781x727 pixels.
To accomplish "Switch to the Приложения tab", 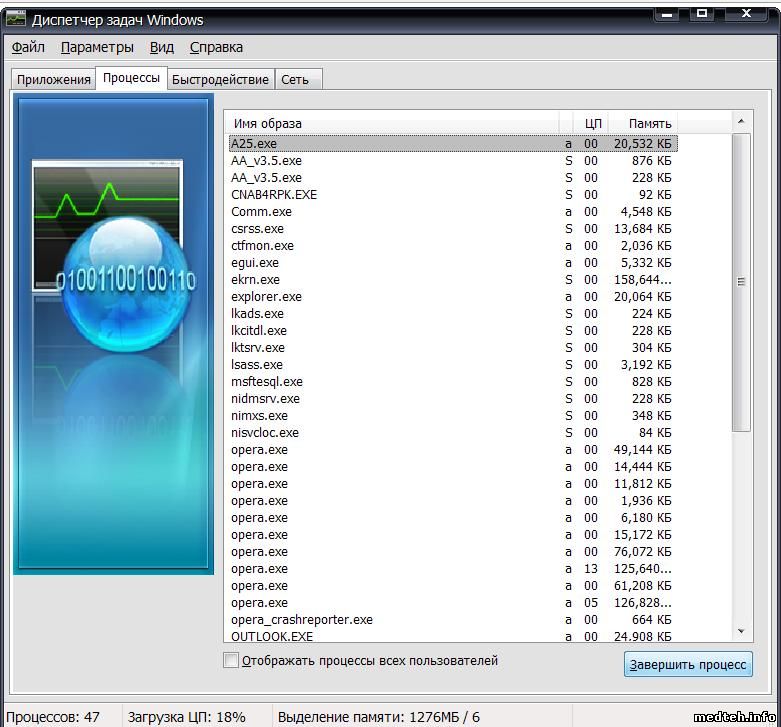I will click(x=53, y=80).
